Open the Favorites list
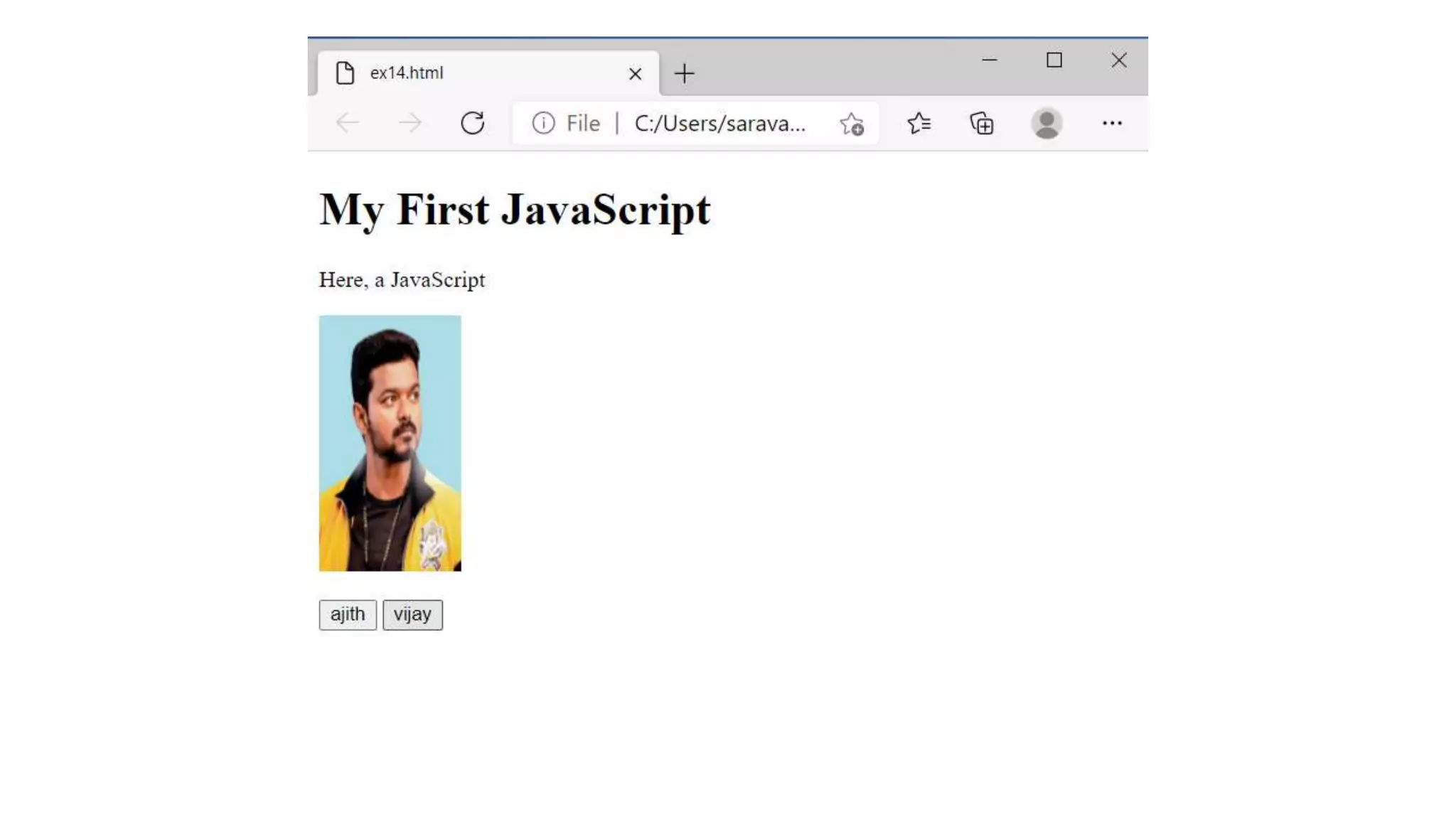This screenshot has height=819, width=1456. click(x=919, y=123)
